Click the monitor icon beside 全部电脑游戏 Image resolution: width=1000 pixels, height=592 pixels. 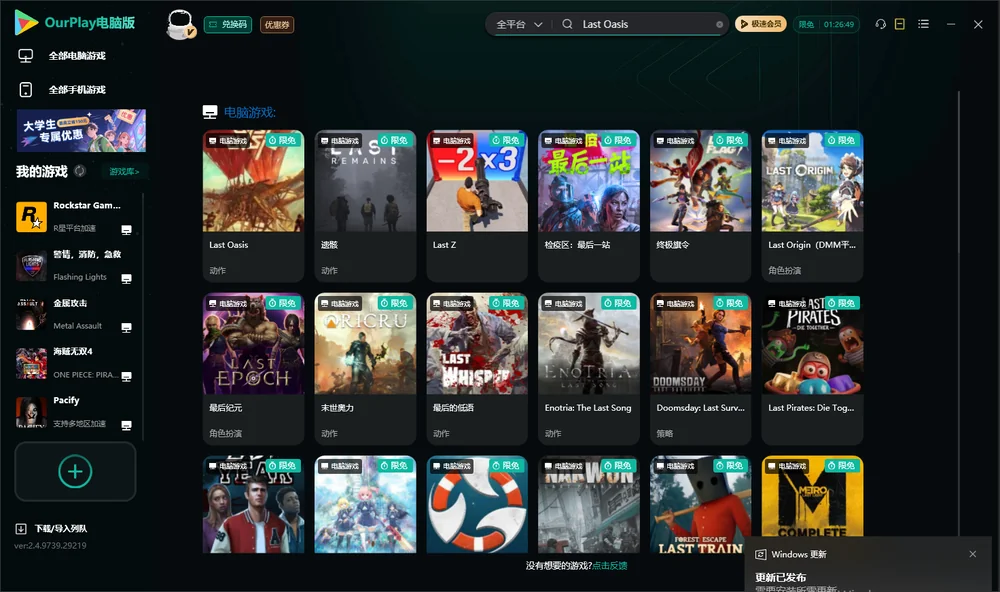coord(26,56)
